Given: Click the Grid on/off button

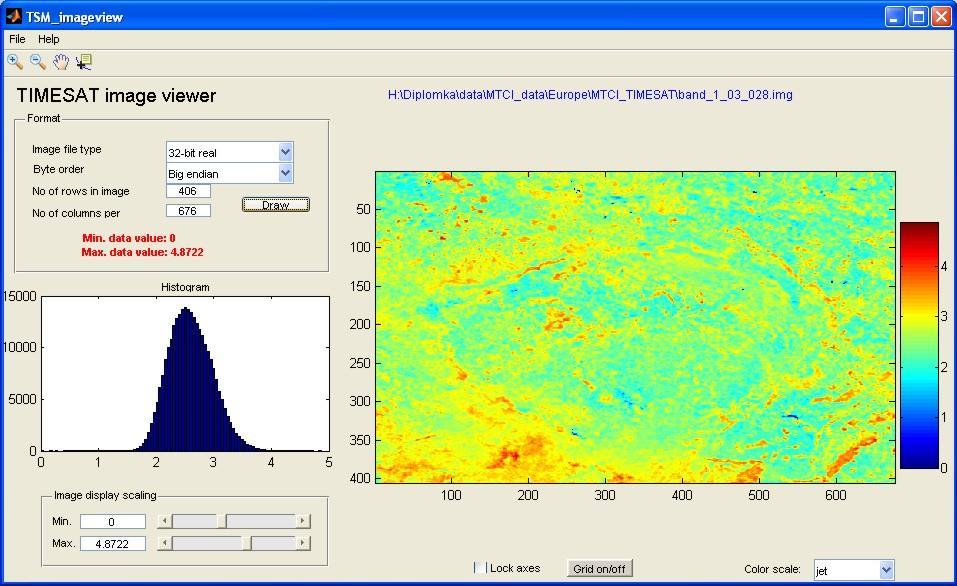Looking at the screenshot, I should click(599, 568).
